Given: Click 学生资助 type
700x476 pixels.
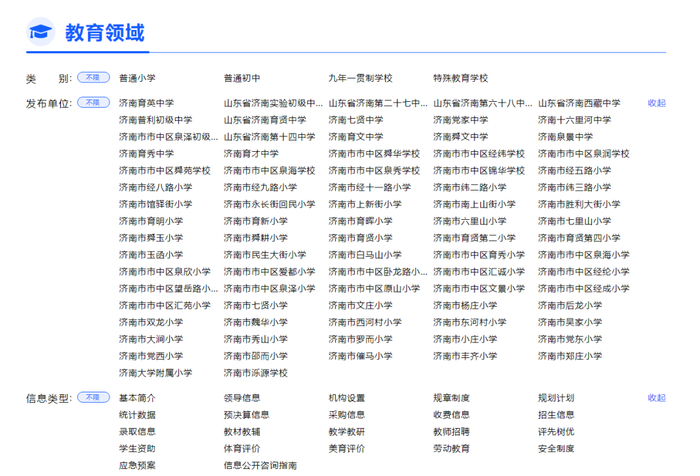Looking at the screenshot, I should (x=137, y=448).
